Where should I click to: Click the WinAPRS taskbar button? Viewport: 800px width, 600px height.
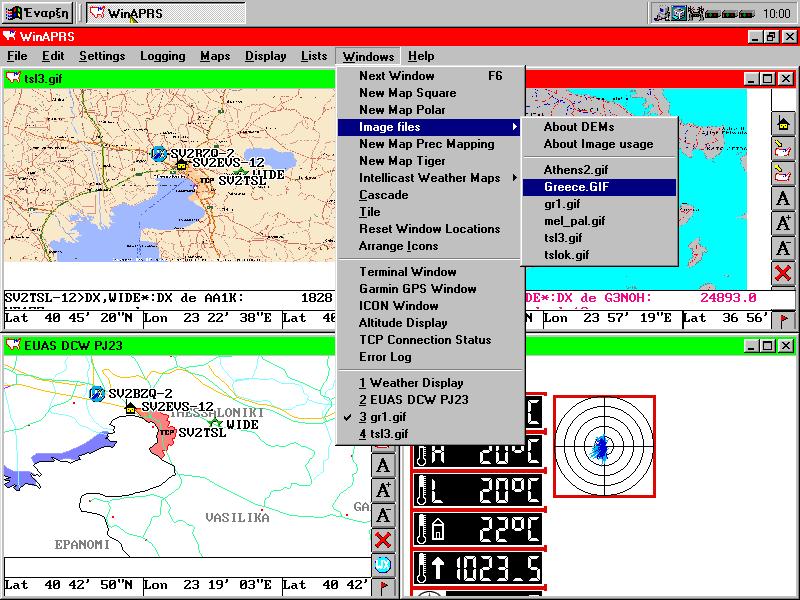click(166, 13)
